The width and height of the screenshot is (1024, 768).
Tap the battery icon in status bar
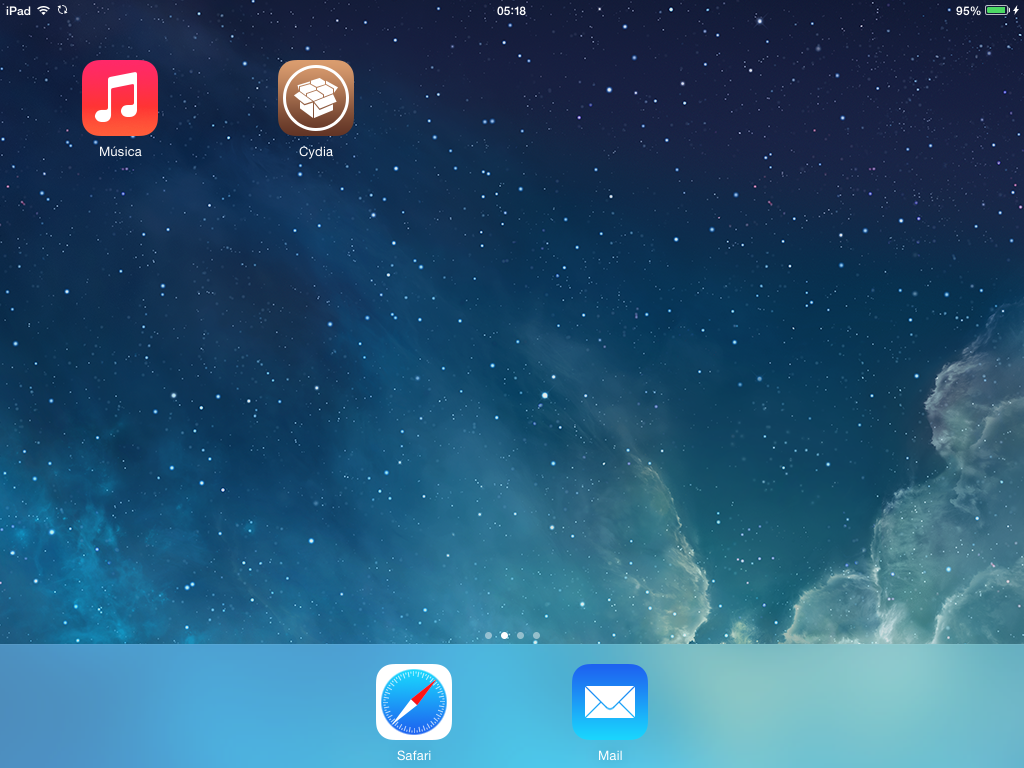point(997,10)
